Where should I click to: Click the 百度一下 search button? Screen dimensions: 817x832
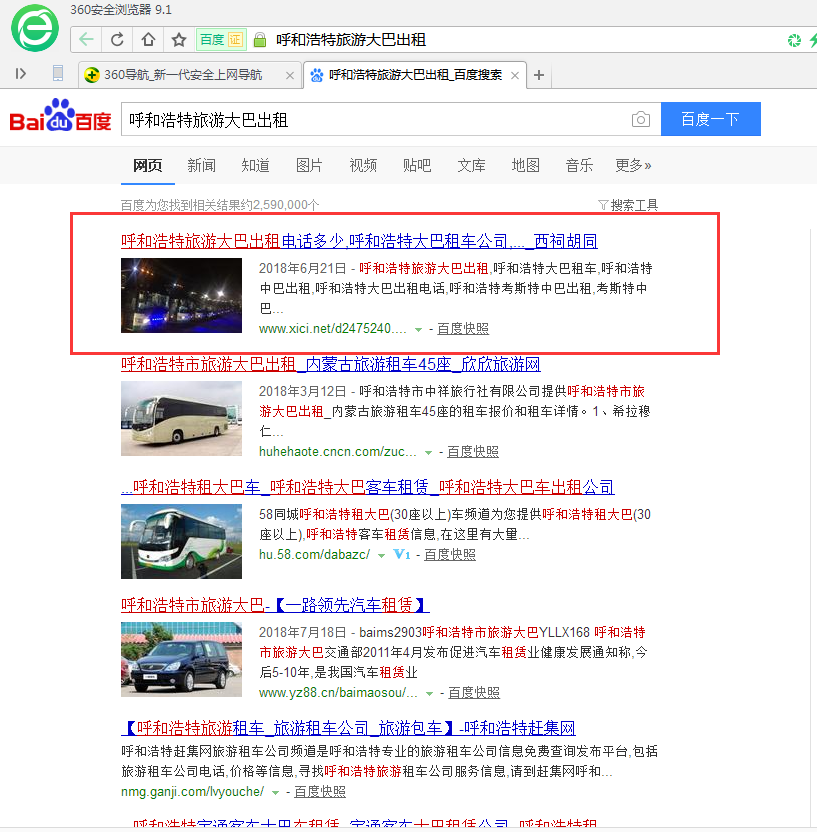pos(710,119)
